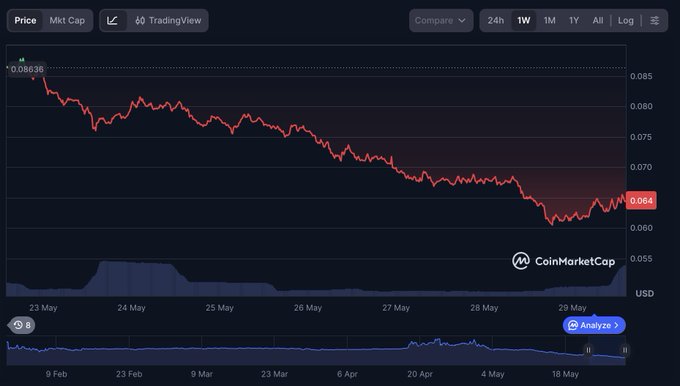Select the 24h time range
The image size is (680, 386).
tap(496, 20)
